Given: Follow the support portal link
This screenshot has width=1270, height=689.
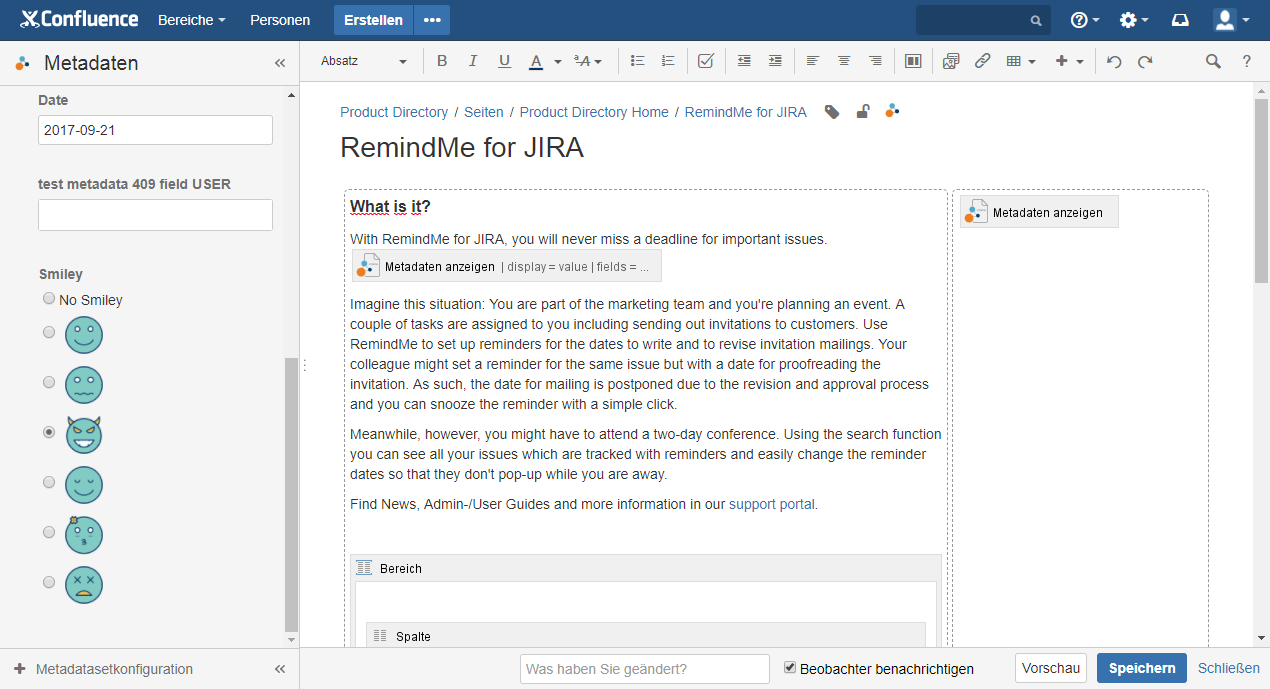Looking at the screenshot, I should (772, 504).
